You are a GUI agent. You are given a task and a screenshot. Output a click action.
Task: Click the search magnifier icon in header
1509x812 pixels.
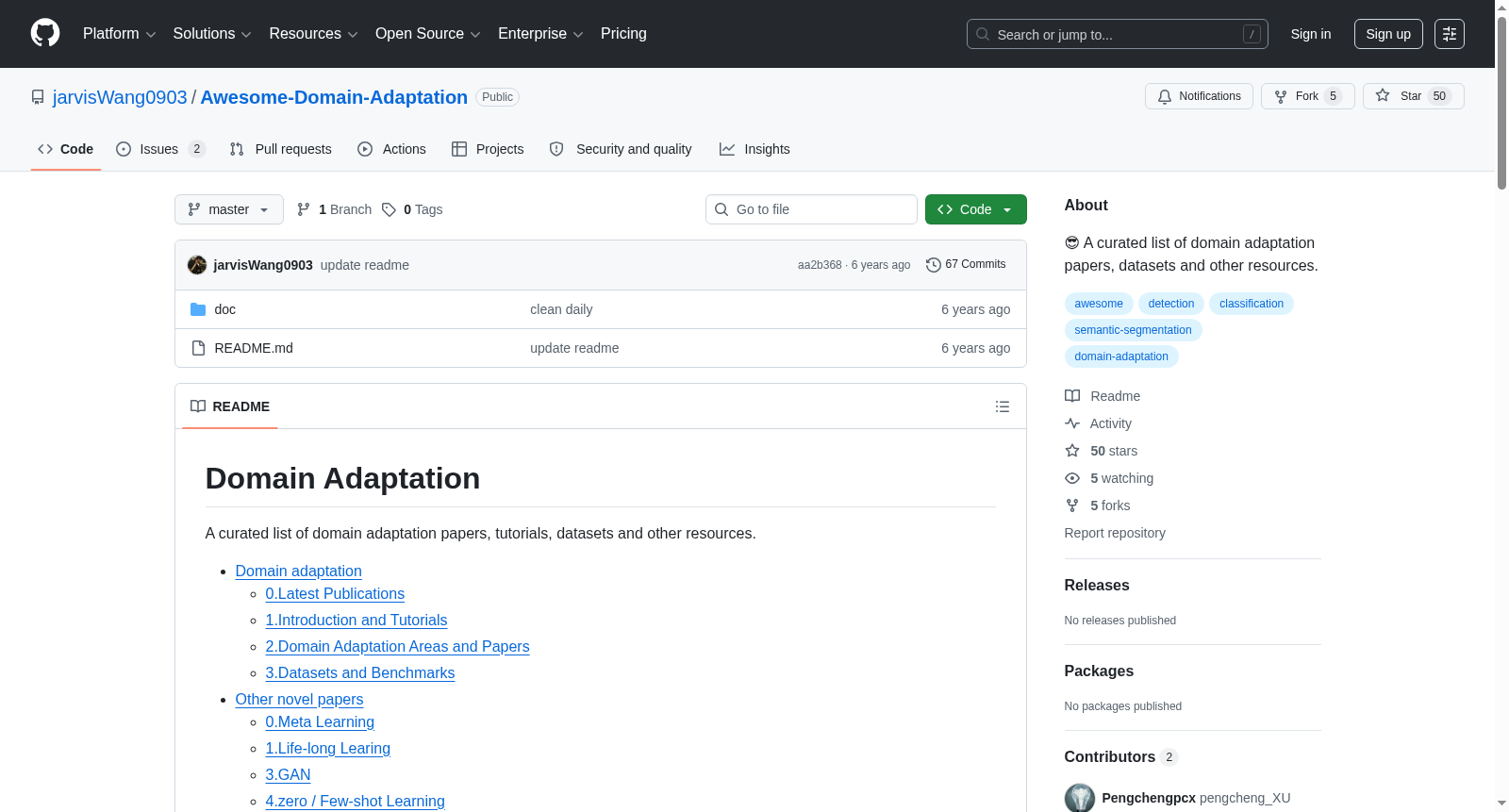983,34
